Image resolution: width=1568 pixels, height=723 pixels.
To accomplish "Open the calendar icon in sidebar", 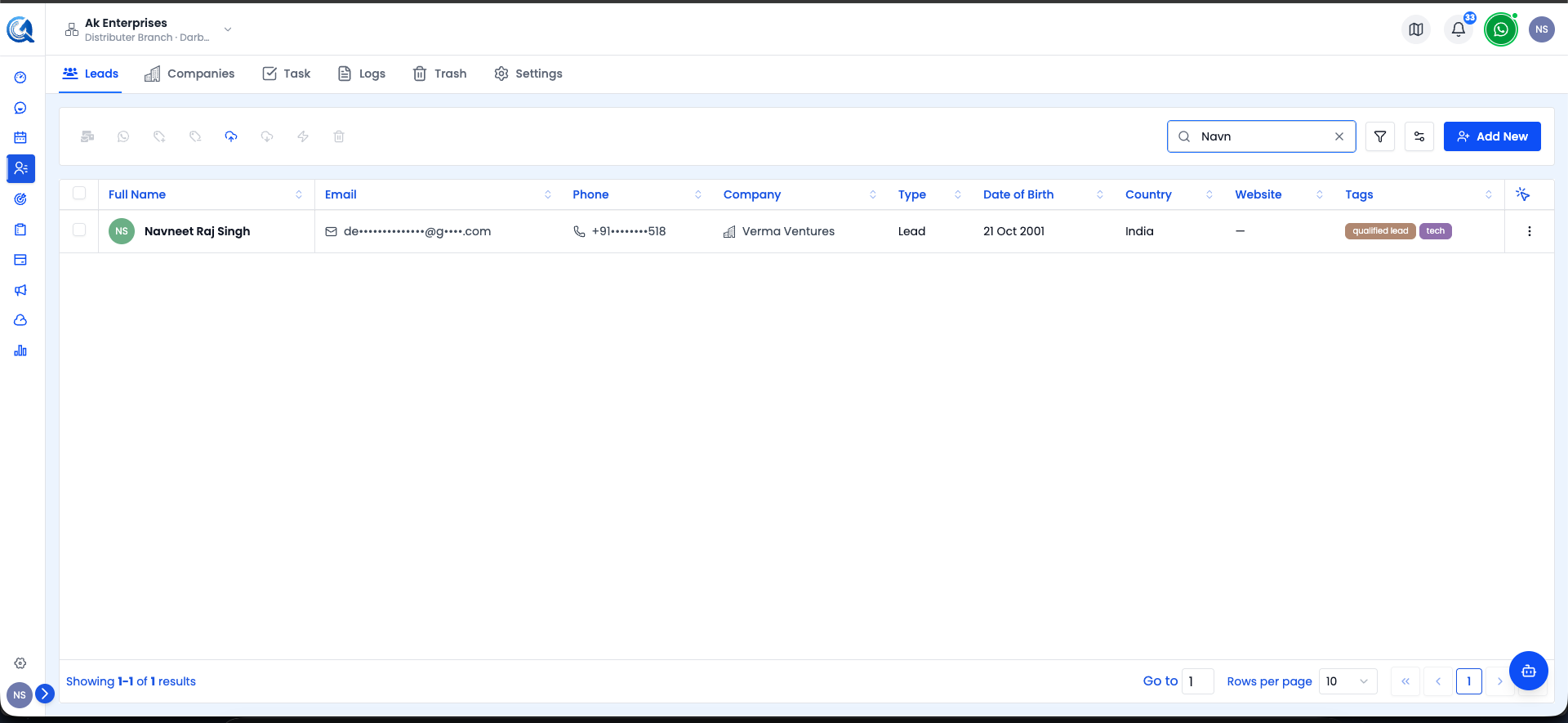I will click(20, 138).
